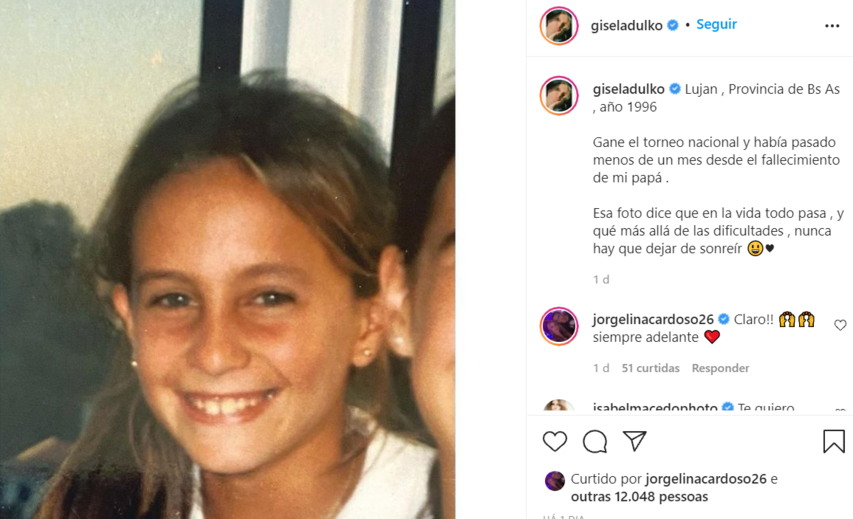Screen dimensions: 853x519
Task: Like the post with the heart icon
Action: [x=555, y=441]
